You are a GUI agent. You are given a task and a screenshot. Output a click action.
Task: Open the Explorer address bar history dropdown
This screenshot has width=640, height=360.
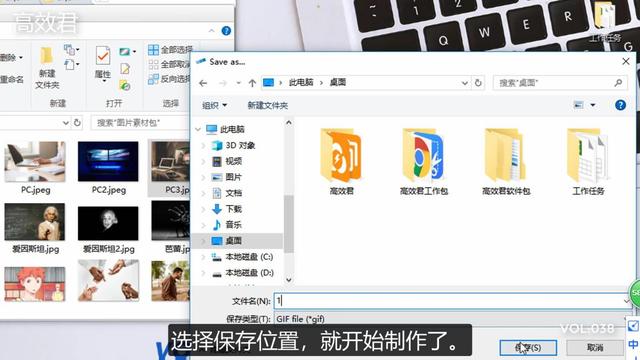pos(65,122)
